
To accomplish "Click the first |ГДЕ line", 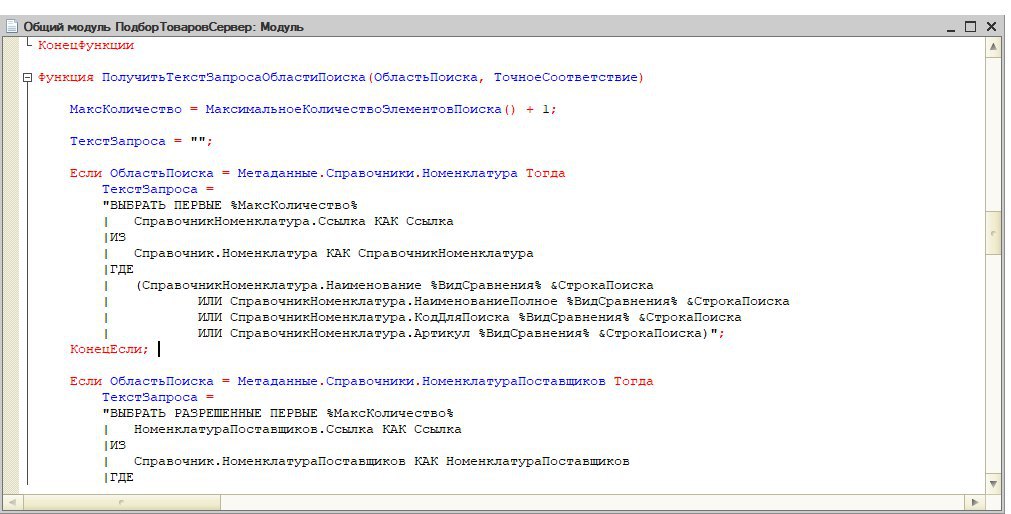I will 118,270.
